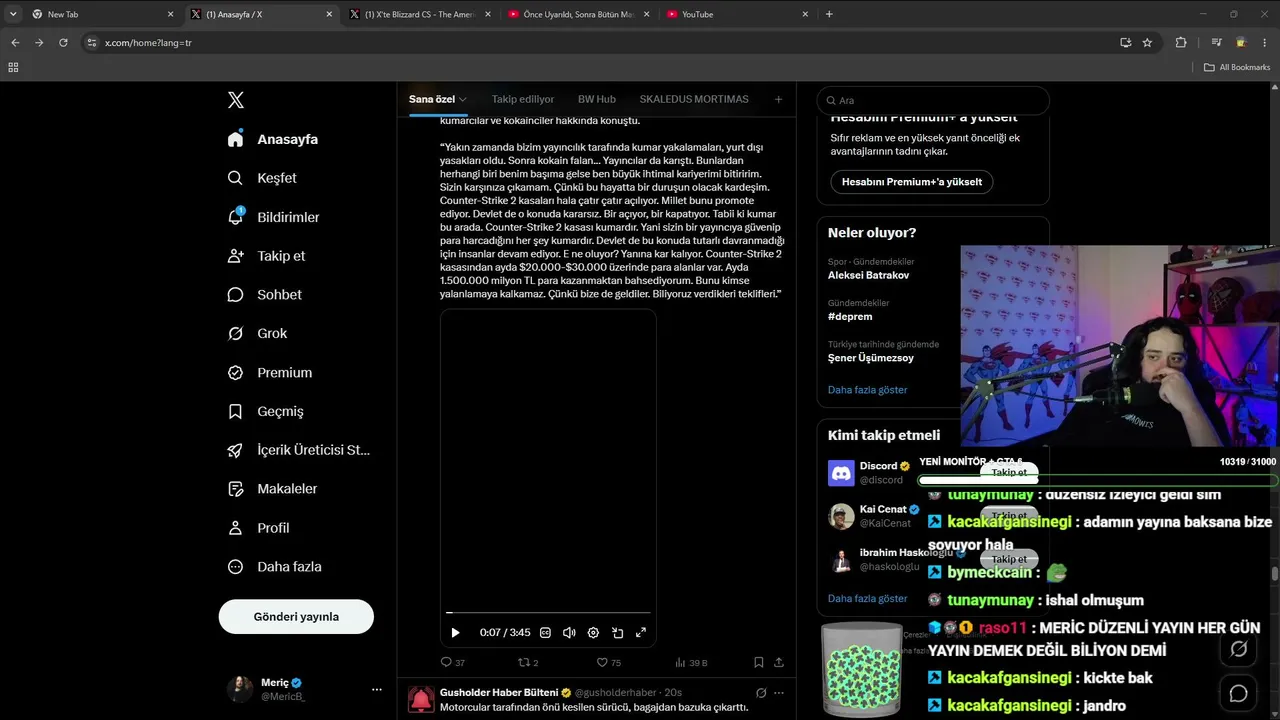Add a new timeline tab with the plus
This screenshot has width=1280, height=720.
click(778, 100)
